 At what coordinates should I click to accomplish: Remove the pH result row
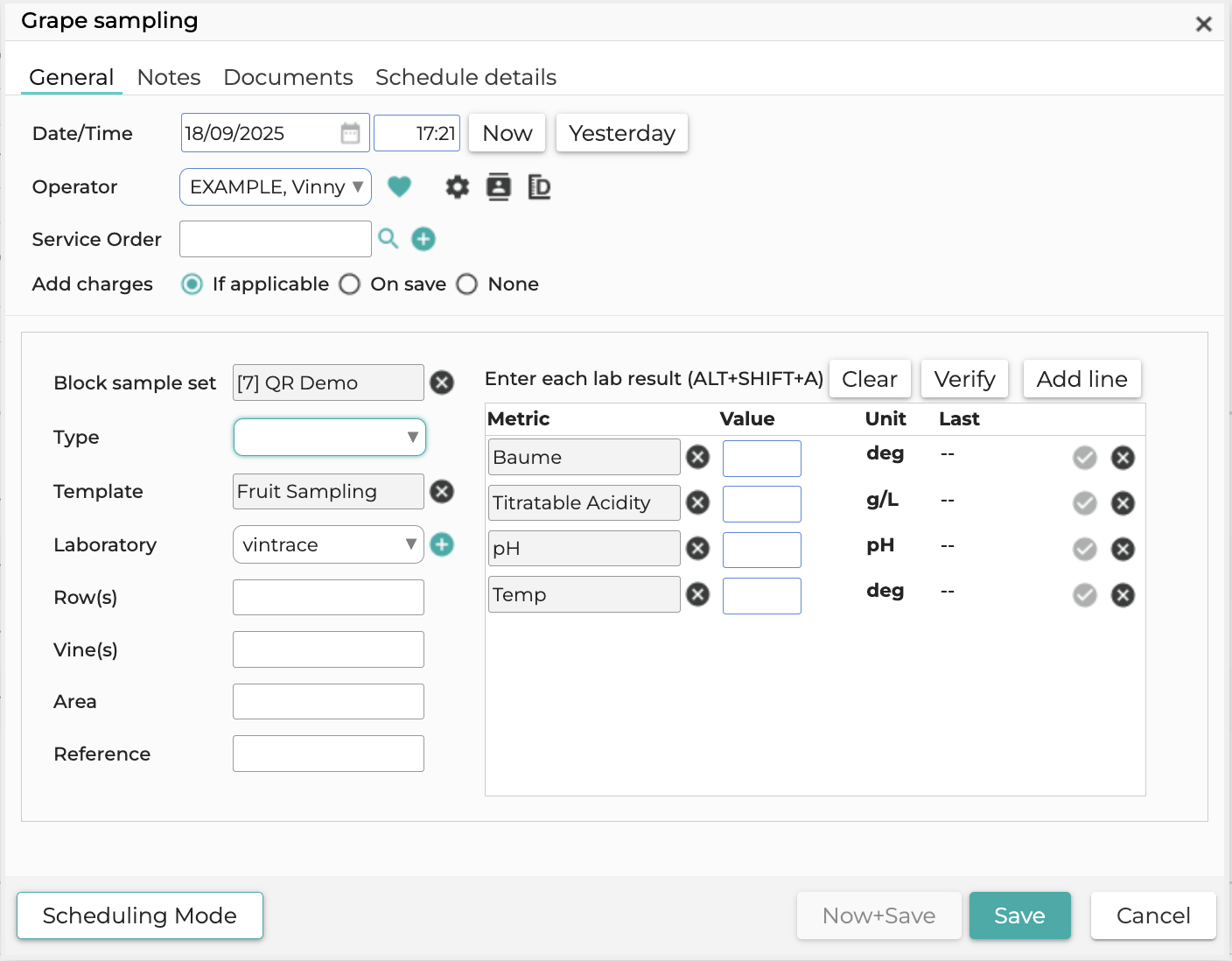tap(1123, 549)
